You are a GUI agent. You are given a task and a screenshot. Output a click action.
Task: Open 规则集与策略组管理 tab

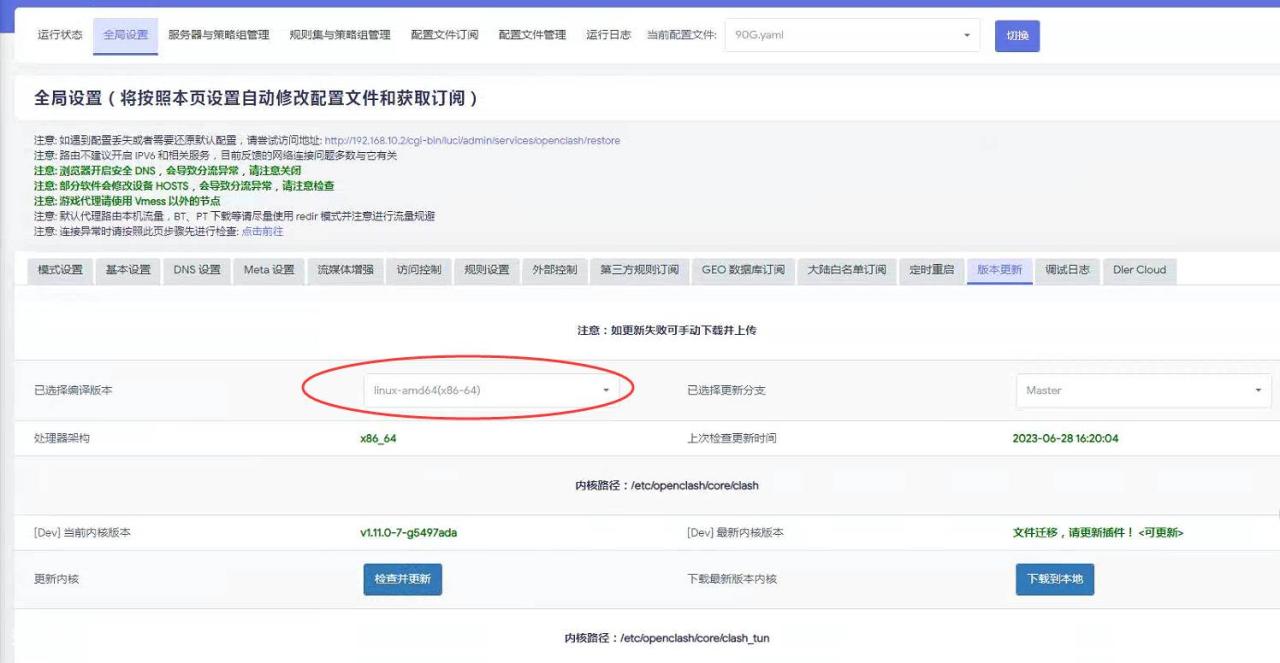coord(340,35)
